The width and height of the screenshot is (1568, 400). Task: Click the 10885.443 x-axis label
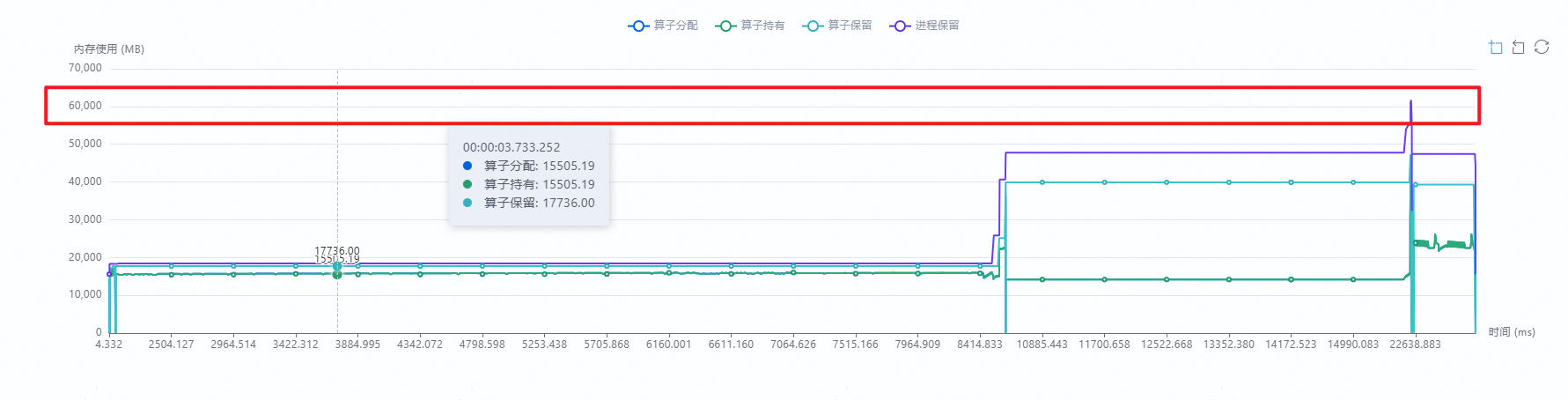(x=1042, y=344)
